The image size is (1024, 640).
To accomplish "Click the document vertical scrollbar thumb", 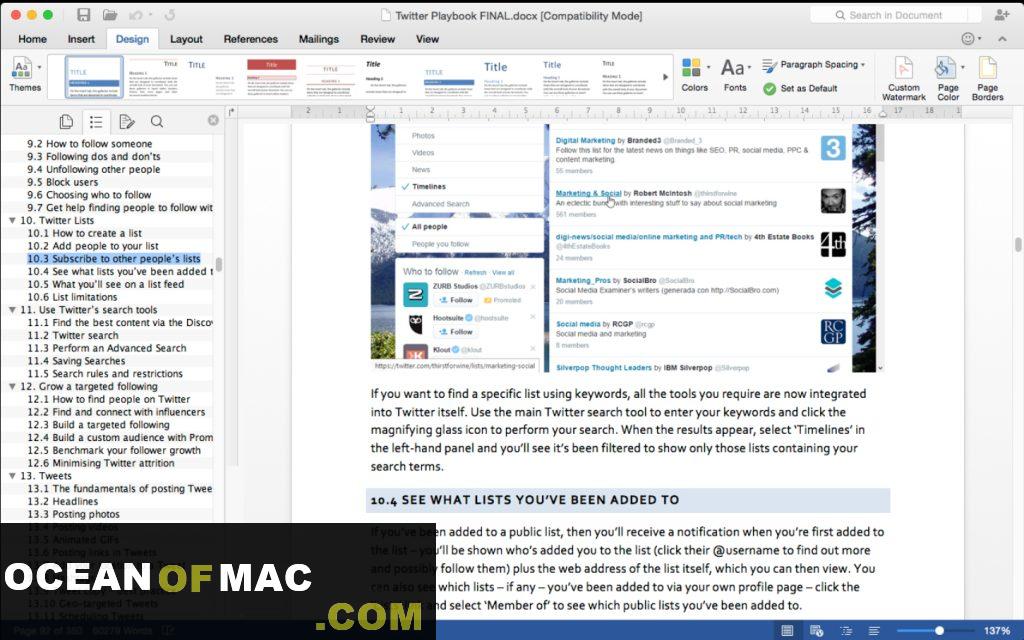I will tap(1017, 244).
